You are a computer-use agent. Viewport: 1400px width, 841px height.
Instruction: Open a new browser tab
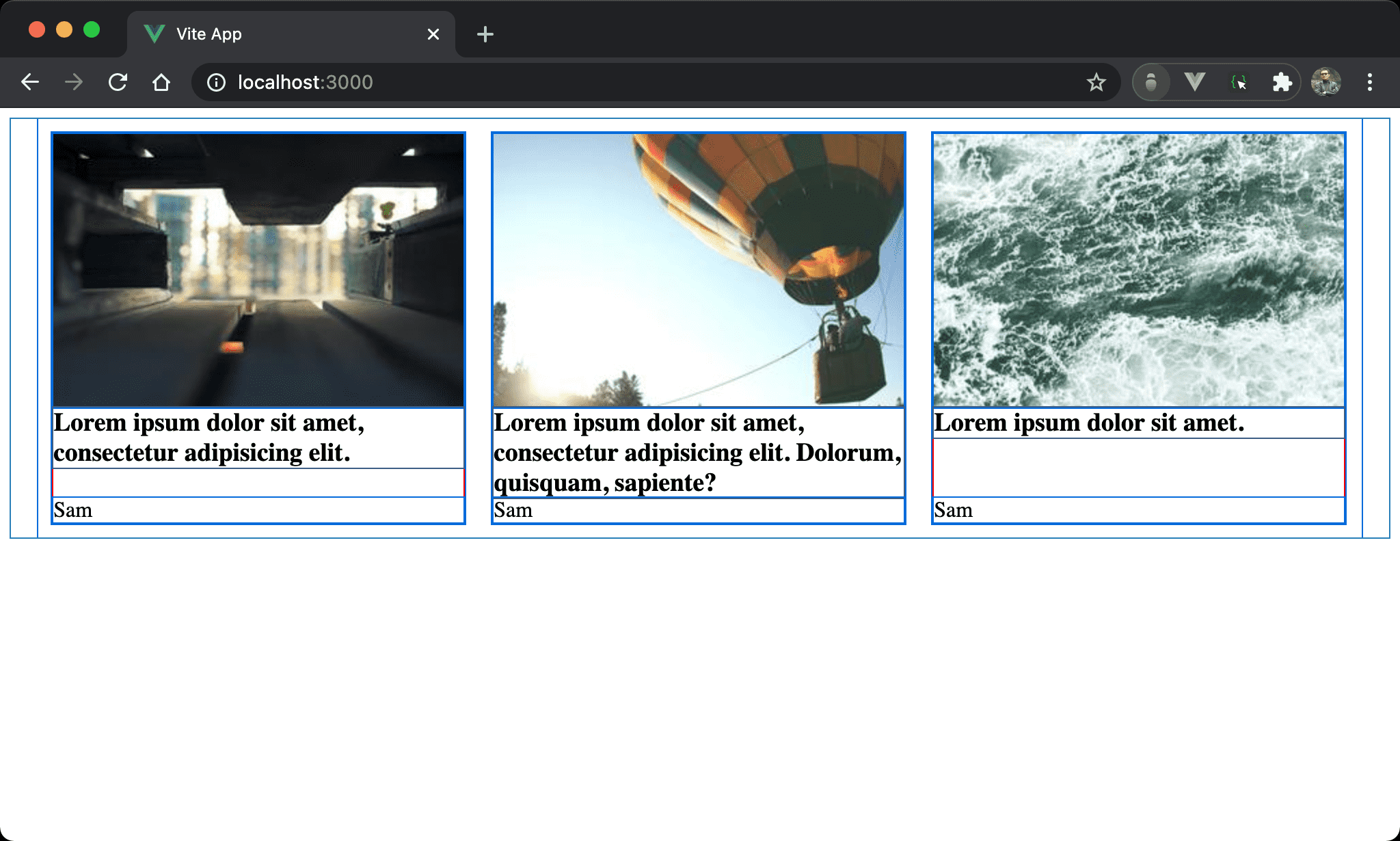485,34
